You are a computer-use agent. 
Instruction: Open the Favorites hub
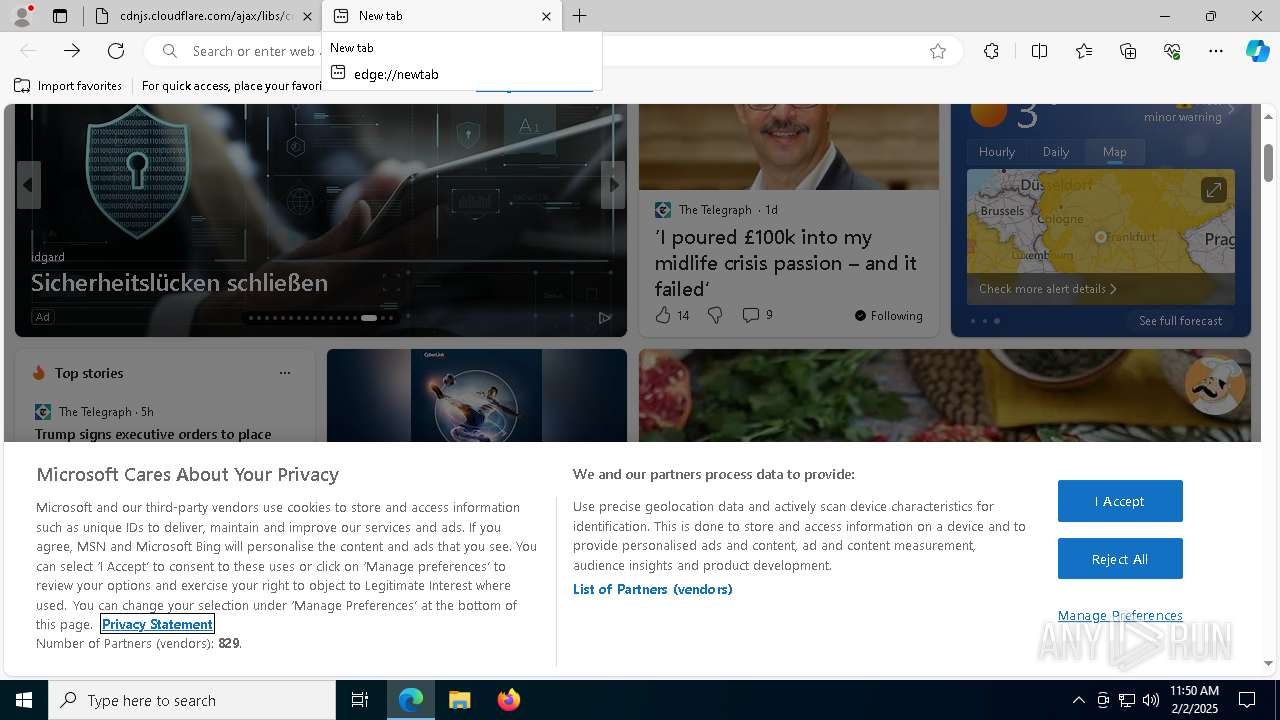click(x=1084, y=51)
